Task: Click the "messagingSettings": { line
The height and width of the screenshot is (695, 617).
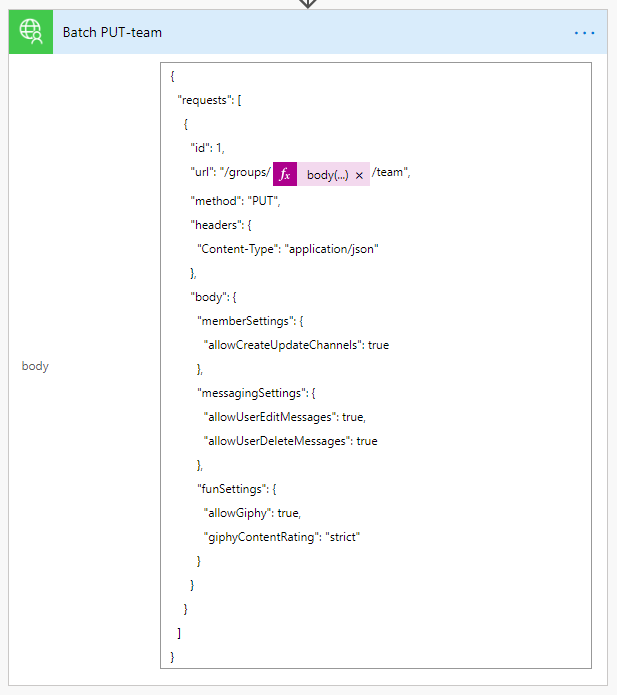Action: pyautogui.click(x=256, y=393)
